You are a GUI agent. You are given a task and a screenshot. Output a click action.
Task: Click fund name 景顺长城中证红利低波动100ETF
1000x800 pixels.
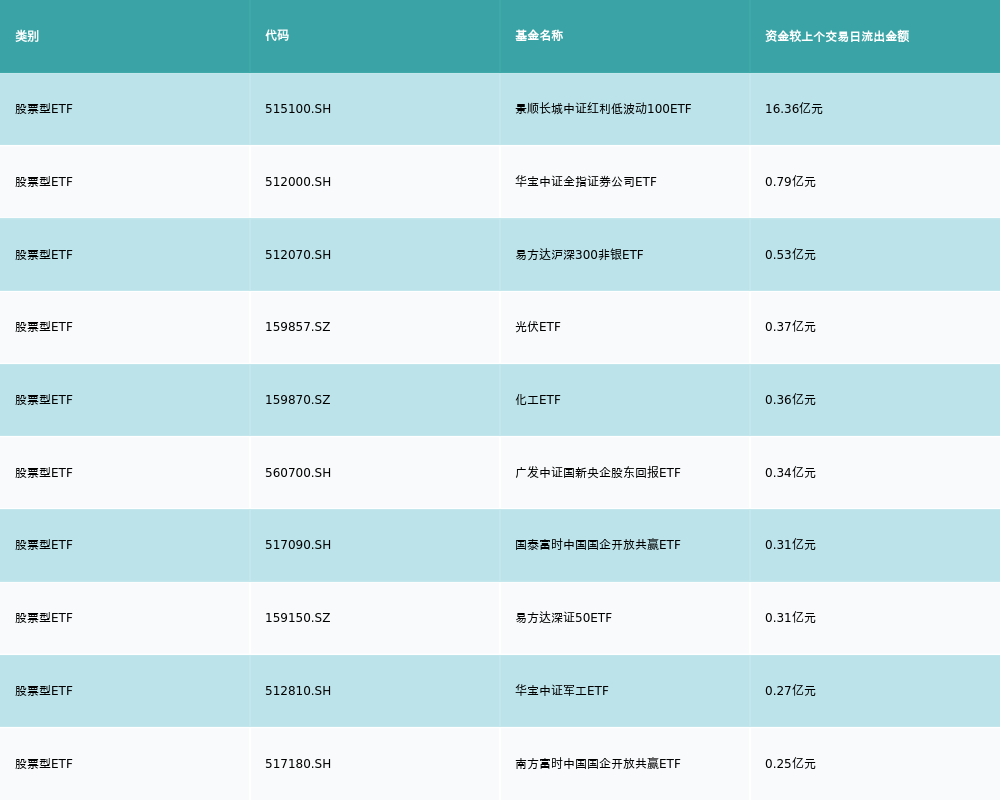coord(603,109)
